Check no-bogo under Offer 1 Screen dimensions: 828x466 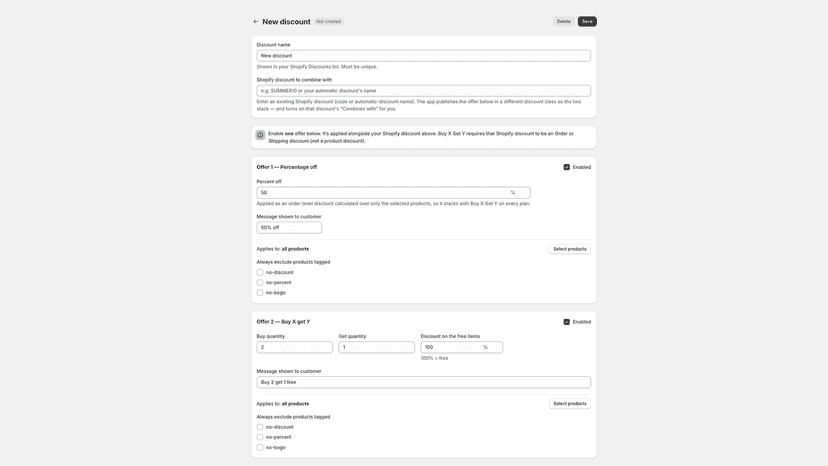point(260,293)
